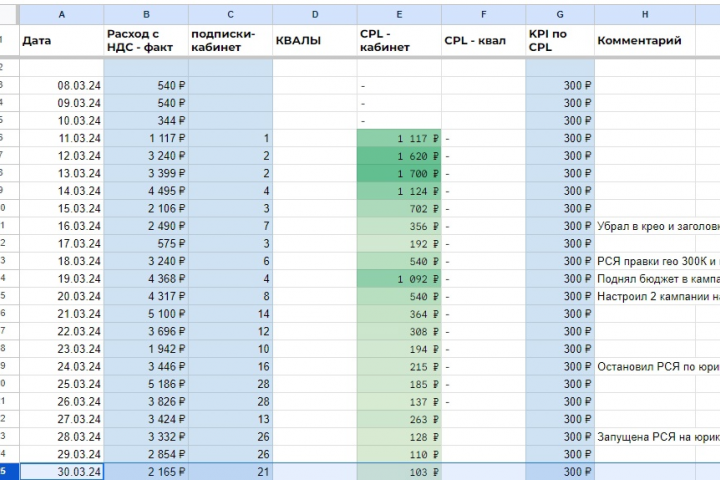Click CPL cell 1 092 ₽

click(x=399, y=278)
